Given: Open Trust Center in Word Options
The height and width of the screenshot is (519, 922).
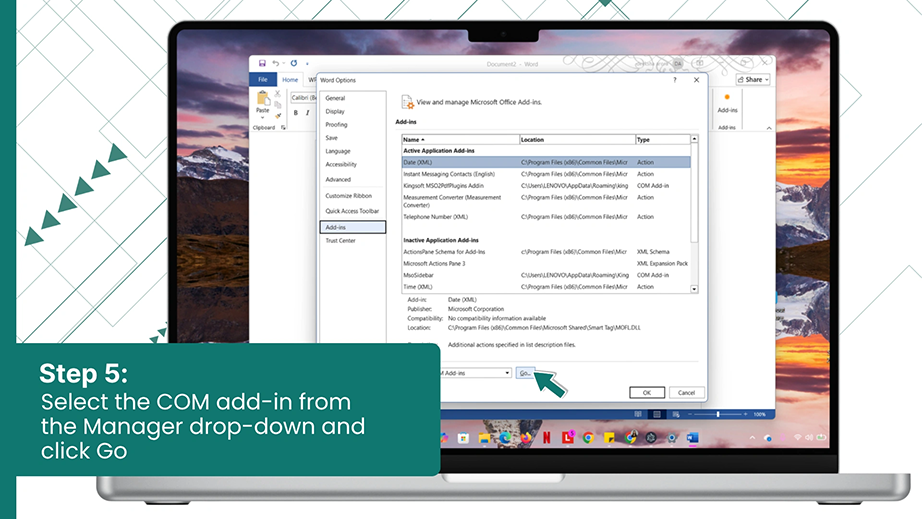Looking at the screenshot, I should (340, 240).
